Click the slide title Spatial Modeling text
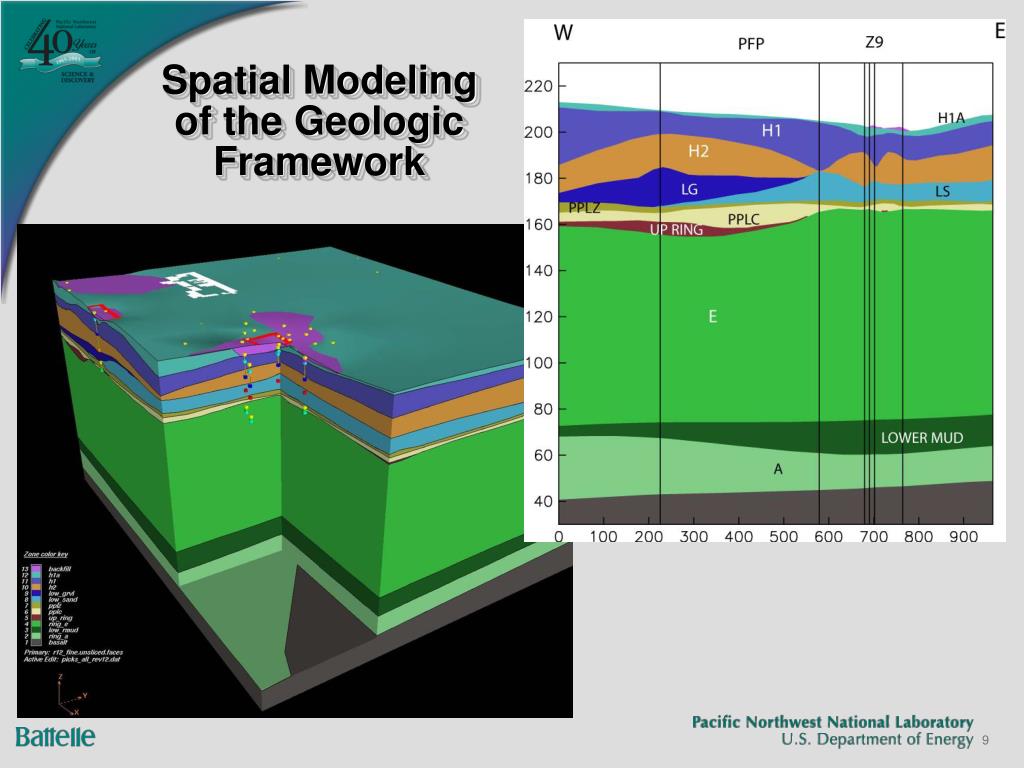Image resolution: width=1024 pixels, height=768 pixels. (319, 83)
